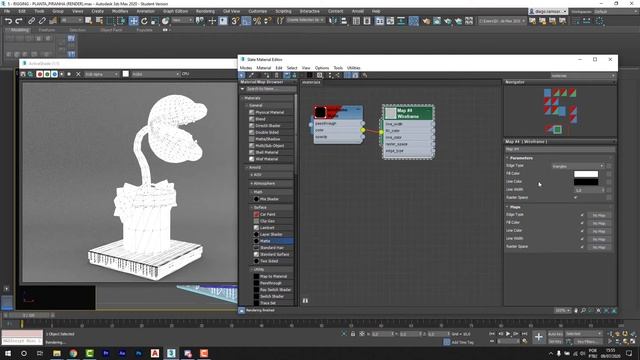Image resolution: width=640 pixels, height=360 pixels.
Task: Click the Play Animation button
Action: coord(508,334)
